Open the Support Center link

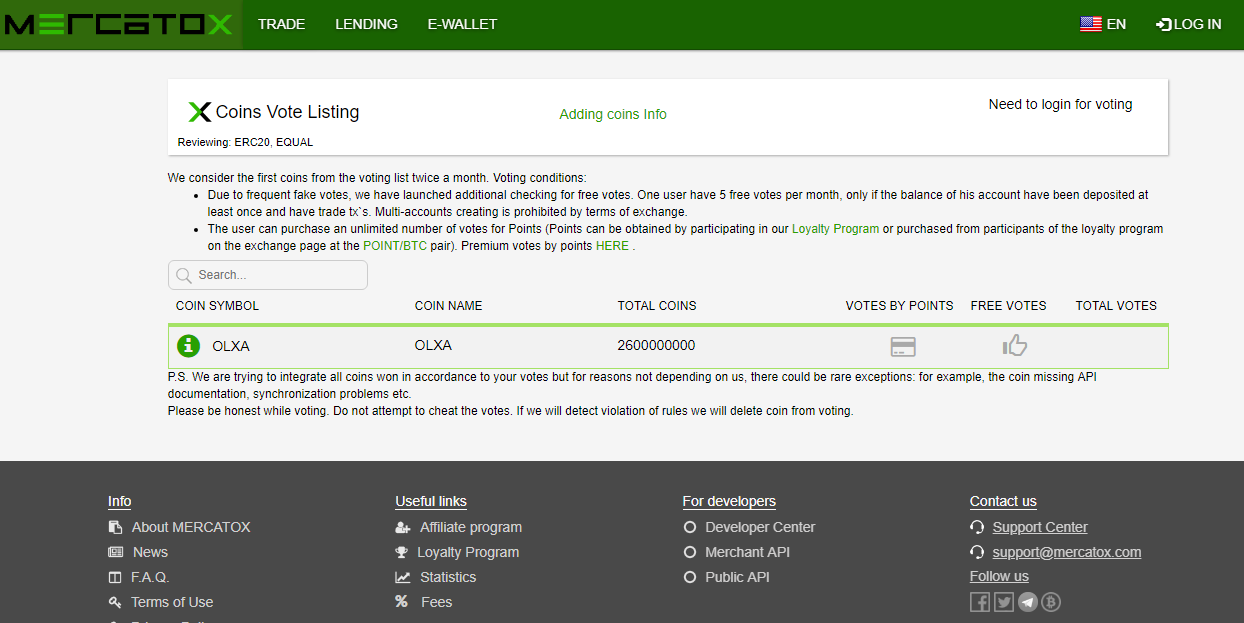[1040, 527]
